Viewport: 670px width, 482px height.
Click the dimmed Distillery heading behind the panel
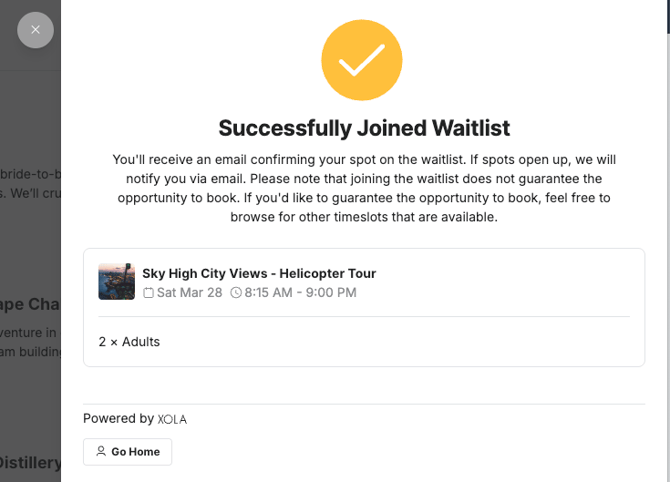(x=30, y=462)
